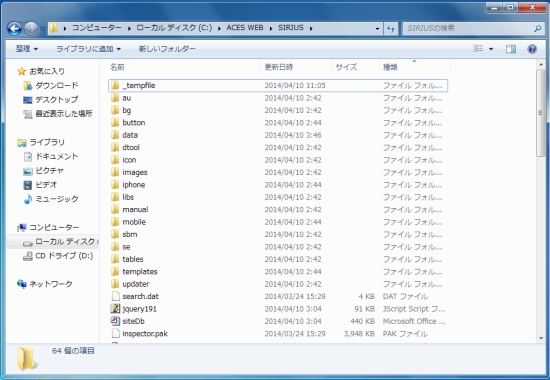
Task: Select the au folder icon
Action: coord(115,98)
